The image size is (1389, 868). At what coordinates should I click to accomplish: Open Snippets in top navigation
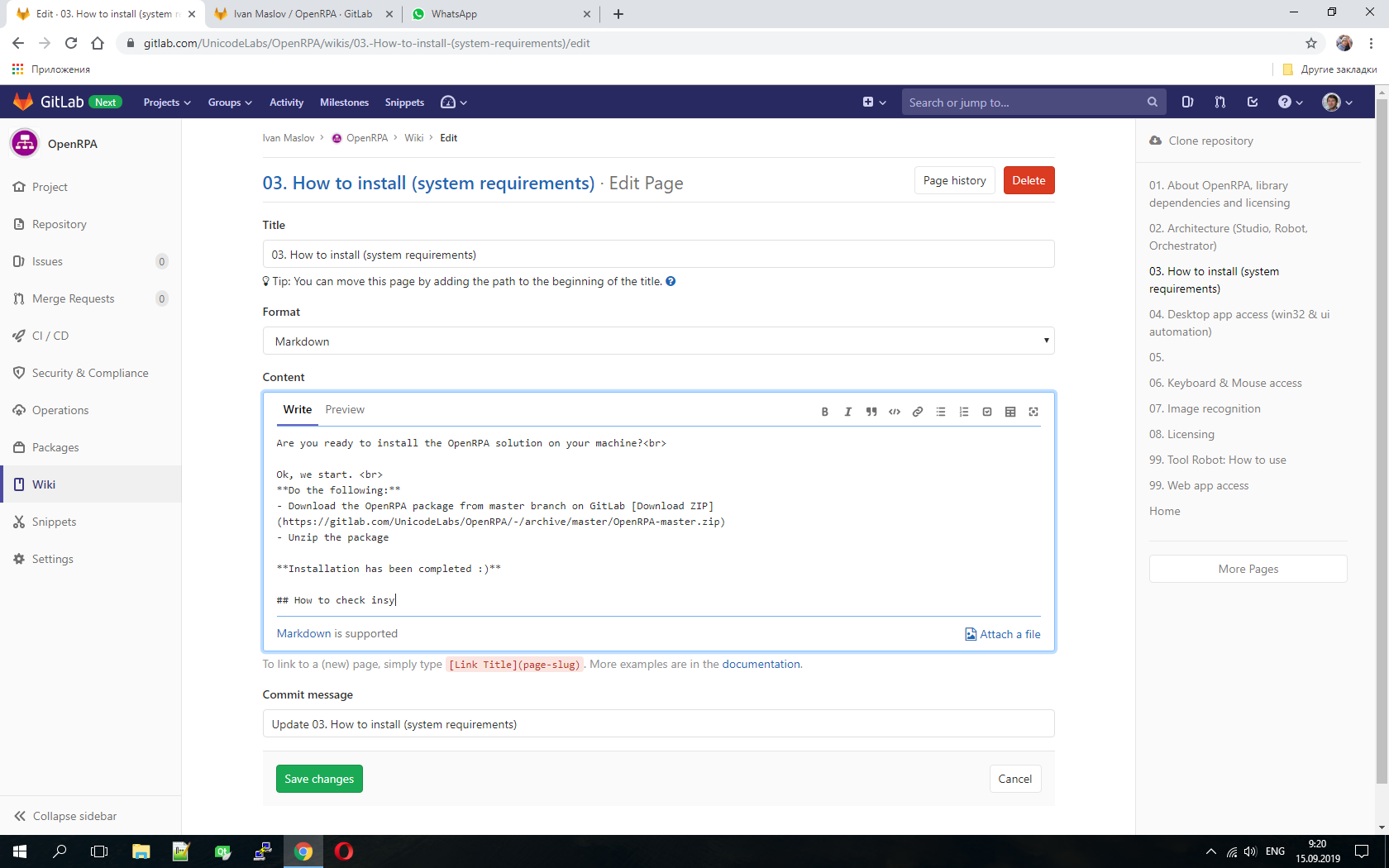pyautogui.click(x=404, y=103)
